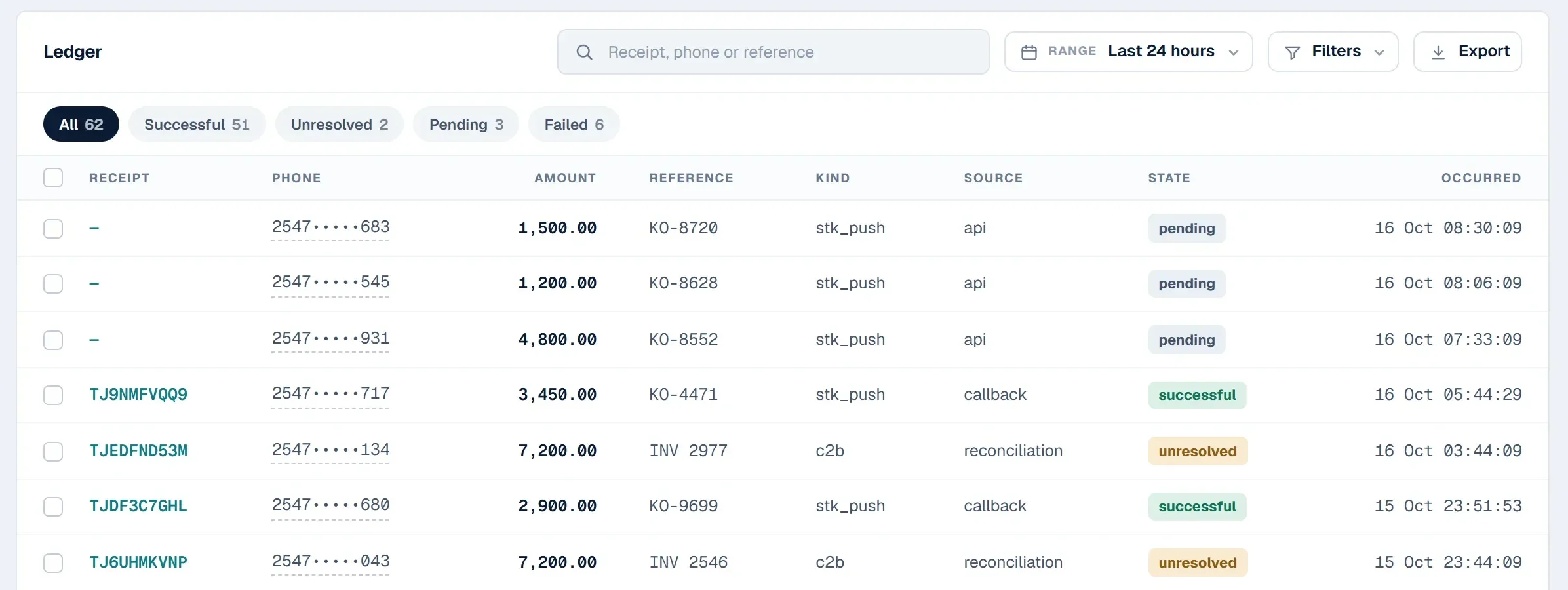
Task: Open receipt TJ6UHMKVNP
Action: coord(138,562)
